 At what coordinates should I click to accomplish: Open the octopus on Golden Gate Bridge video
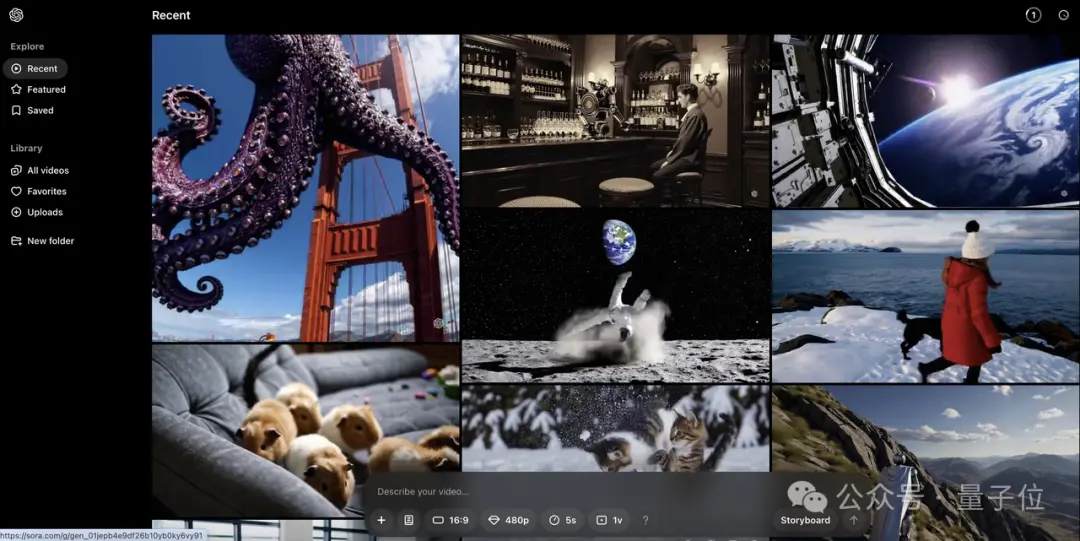point(305,187)
